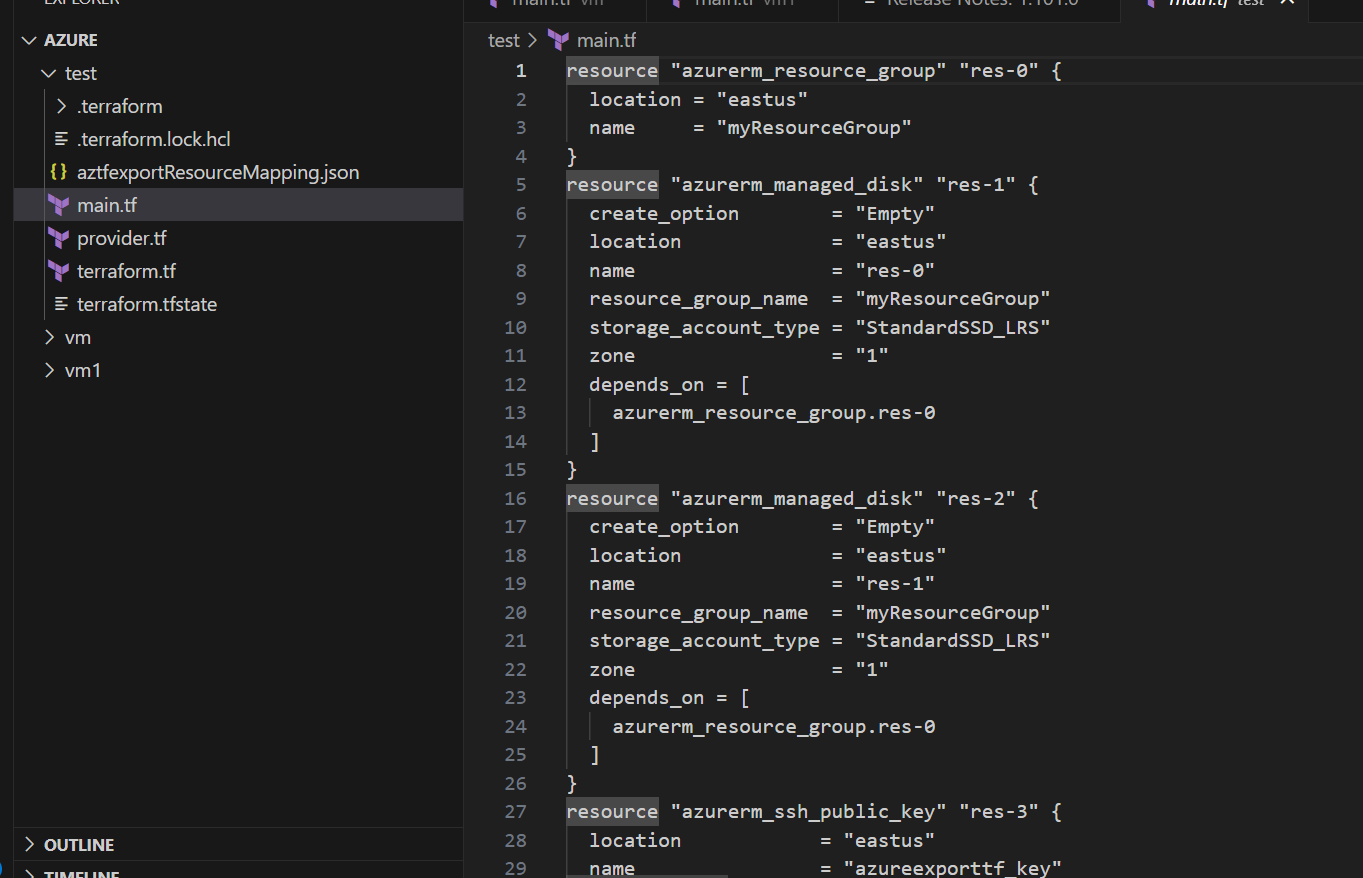Click "myResourceGroup" value on line 3
Screen dimensions: 1363x878
coord(814,127)
